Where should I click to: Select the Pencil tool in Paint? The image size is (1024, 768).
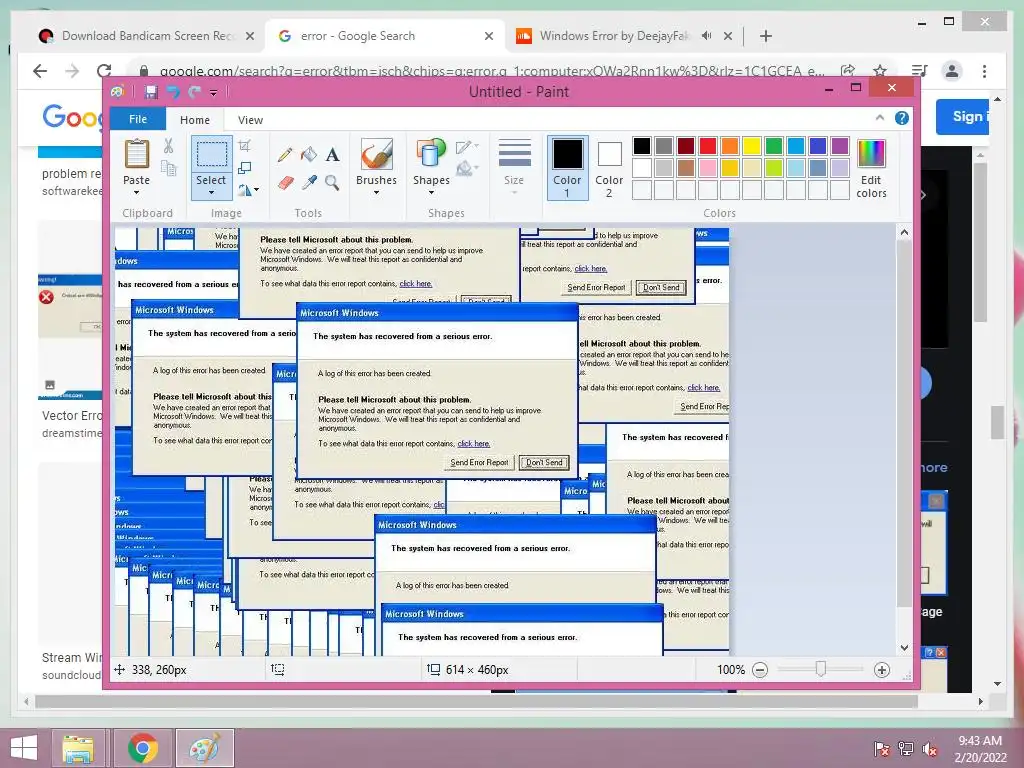285,155
